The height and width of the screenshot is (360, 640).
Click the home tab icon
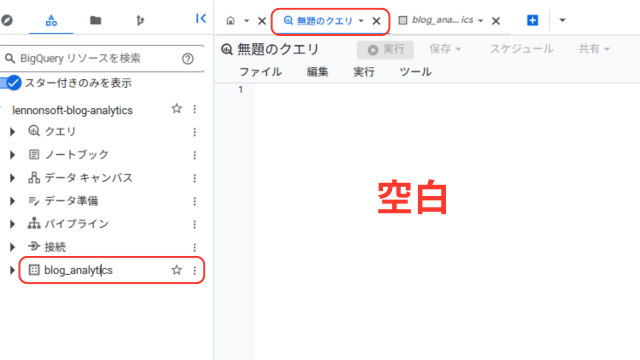point(231,20)
